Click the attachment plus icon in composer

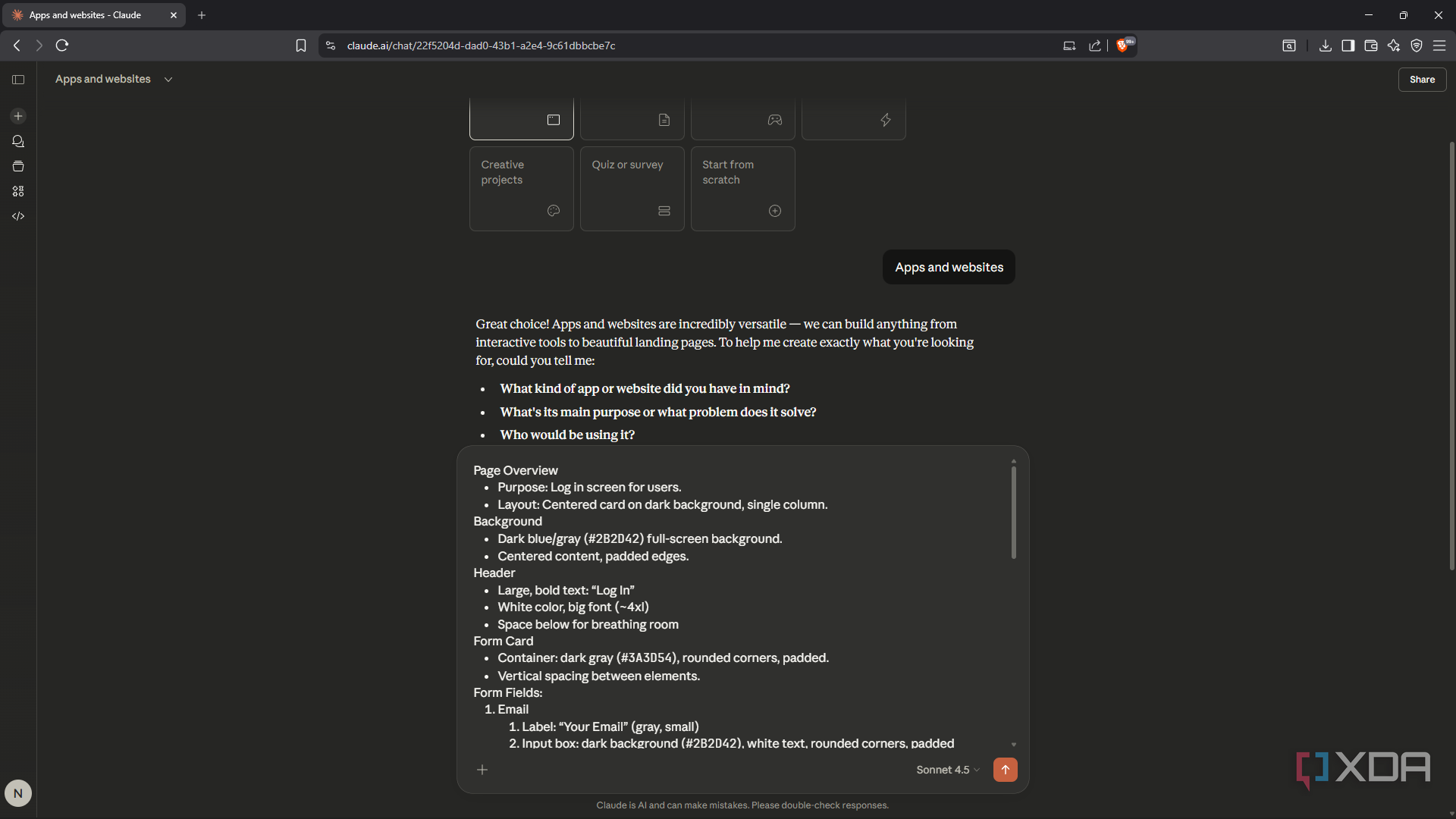click(482, 769)
